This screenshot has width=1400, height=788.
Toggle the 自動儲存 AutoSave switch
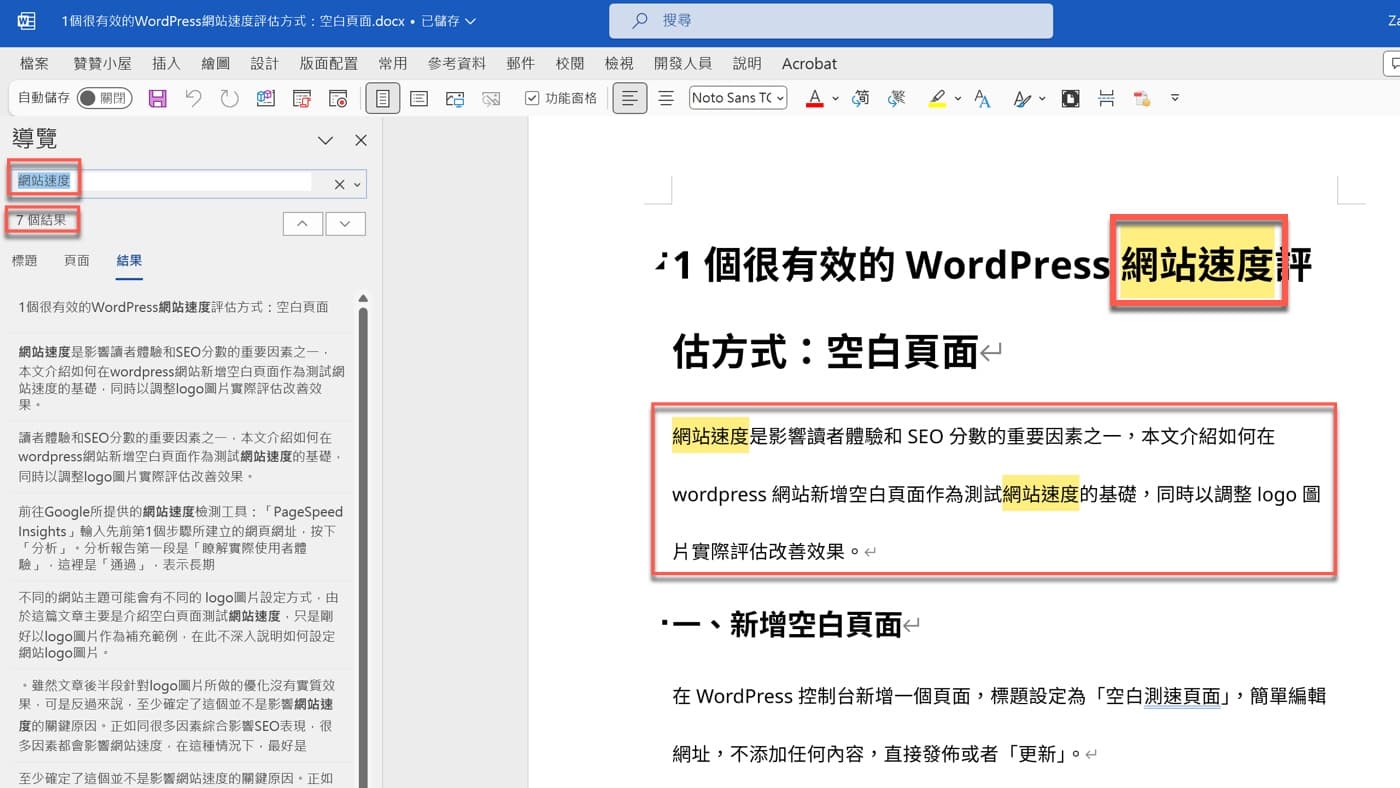104,98
